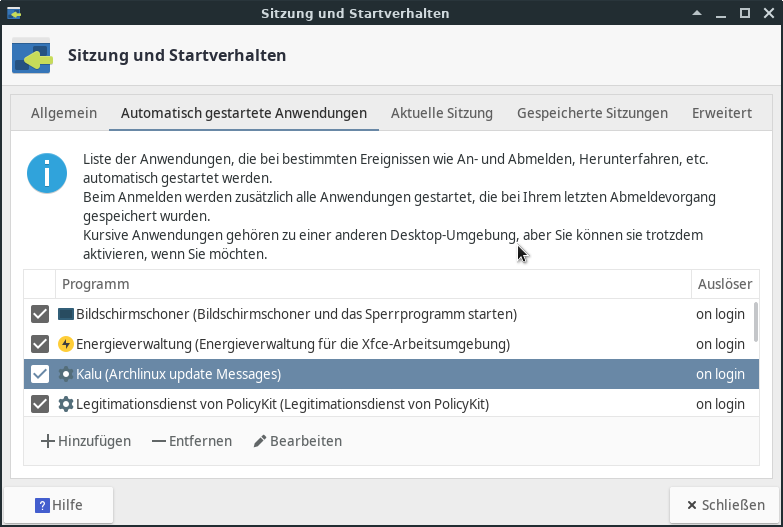783x527 pixels.
Task: Open the Aktuelle Sitzung tab
Action: (441, 113)
